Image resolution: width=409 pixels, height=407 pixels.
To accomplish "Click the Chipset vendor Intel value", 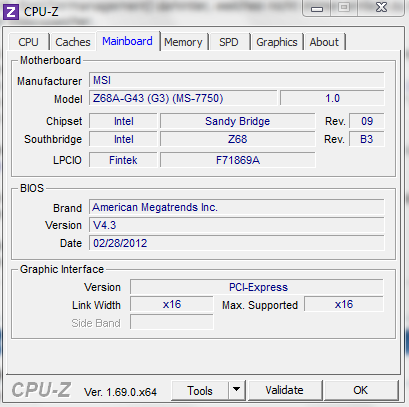I will [123, 121].
